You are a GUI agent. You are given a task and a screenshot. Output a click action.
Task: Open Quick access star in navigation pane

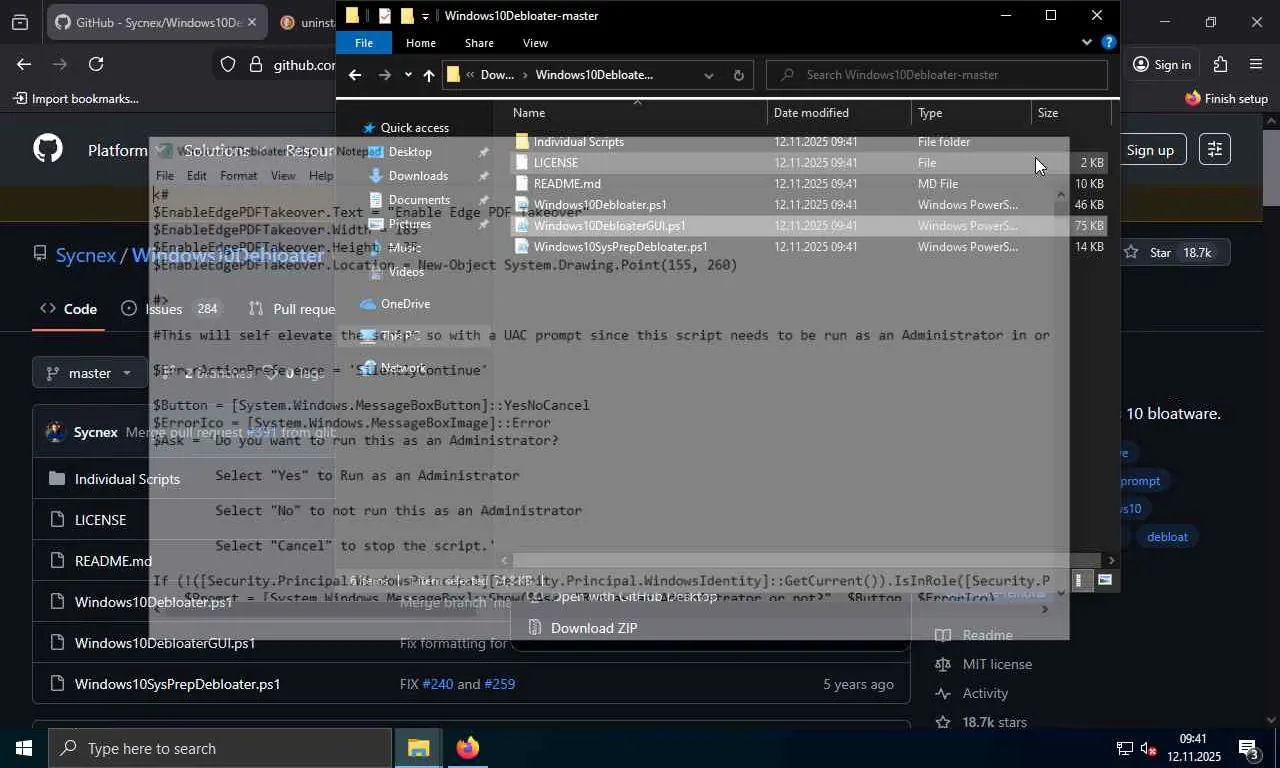[368, 128]
